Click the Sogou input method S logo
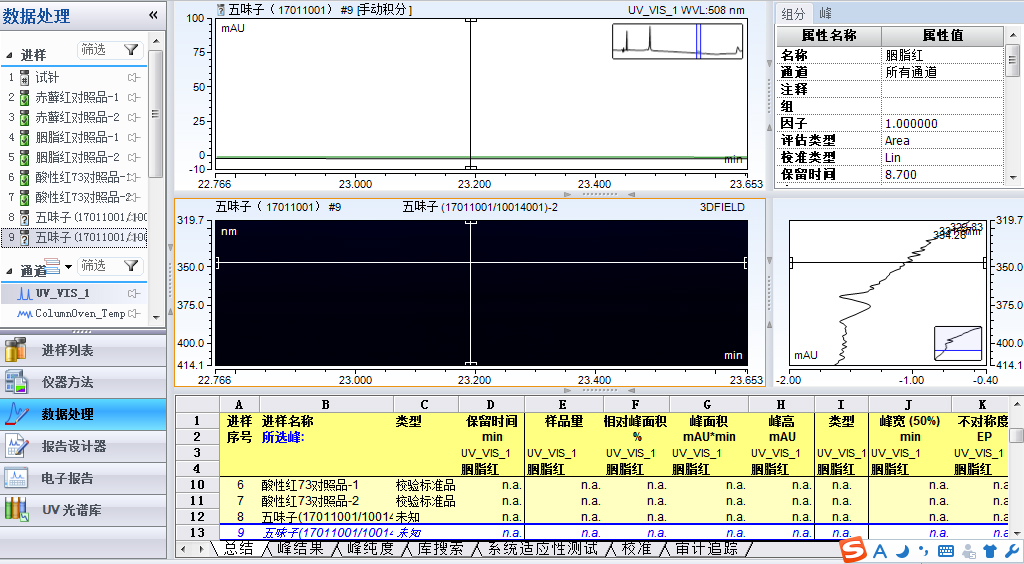Screen dimensions: 1024x564 (853, 550)
